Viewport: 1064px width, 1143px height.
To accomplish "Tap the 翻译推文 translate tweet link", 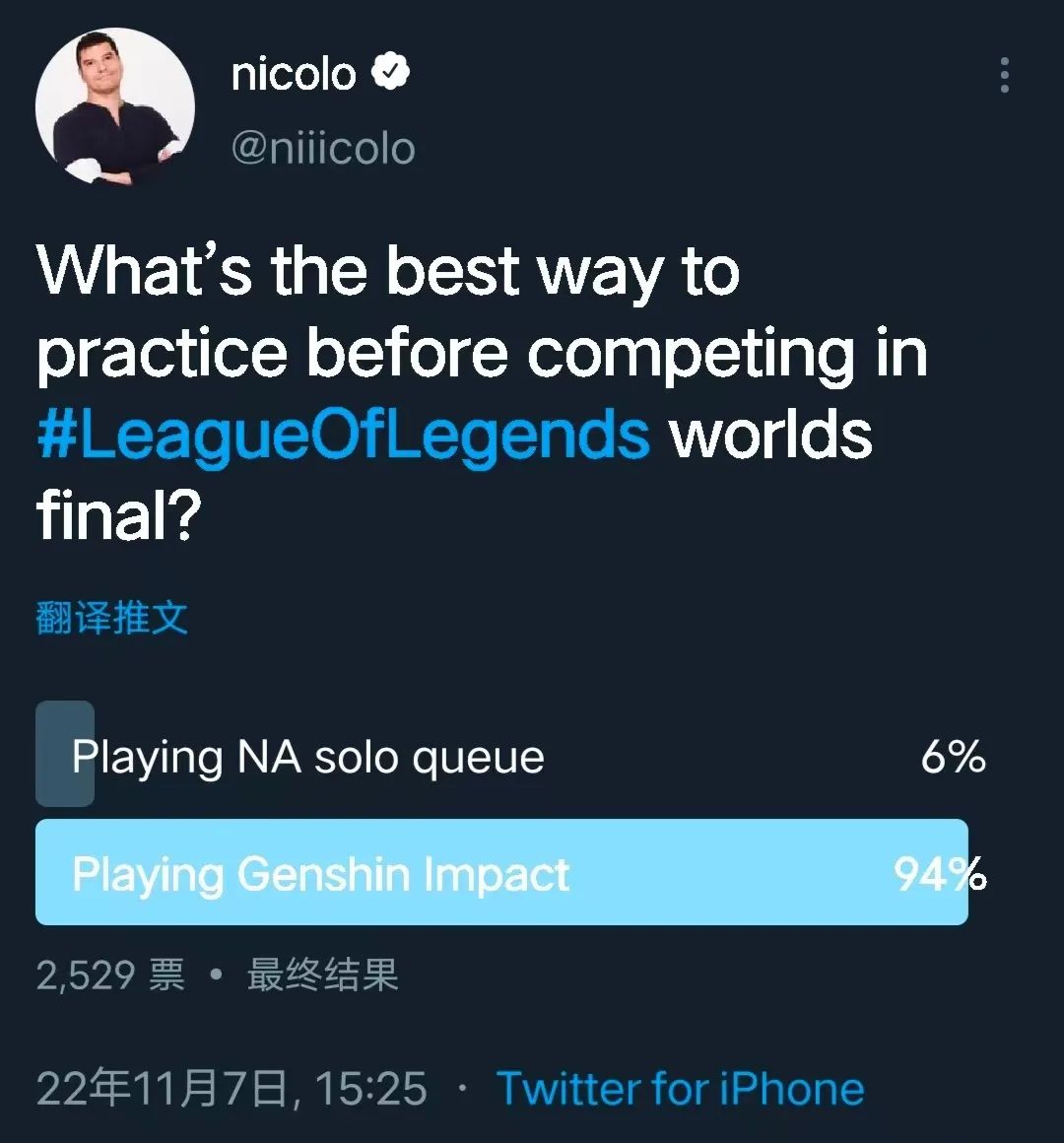I will [x=111, y=618].
